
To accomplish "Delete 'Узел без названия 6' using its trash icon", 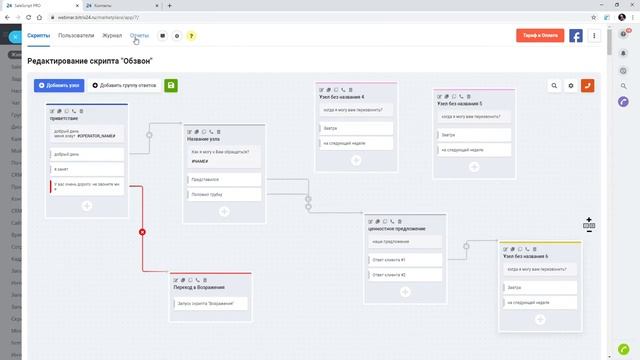I will [x=534, y=249].
